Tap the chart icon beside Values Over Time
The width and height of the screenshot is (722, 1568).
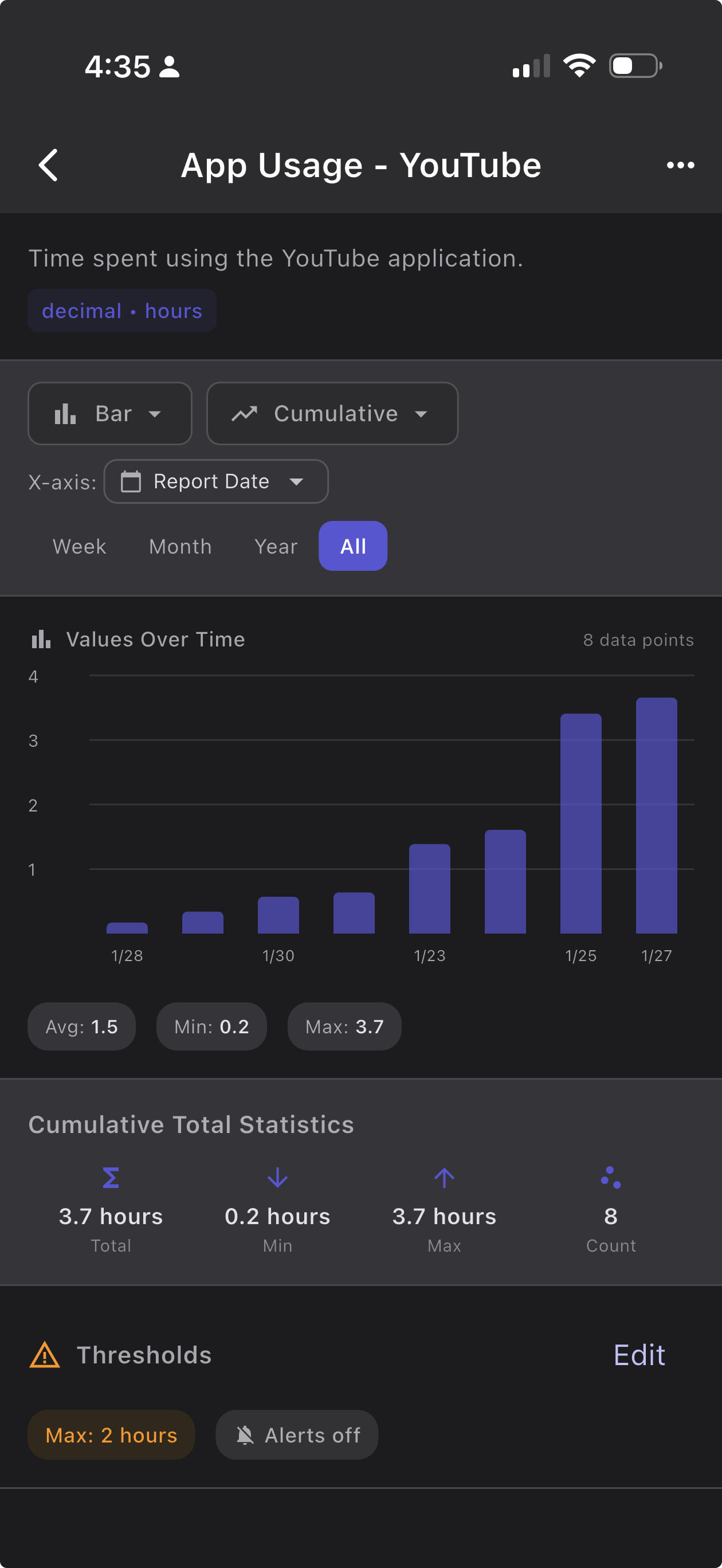(41, 639)
